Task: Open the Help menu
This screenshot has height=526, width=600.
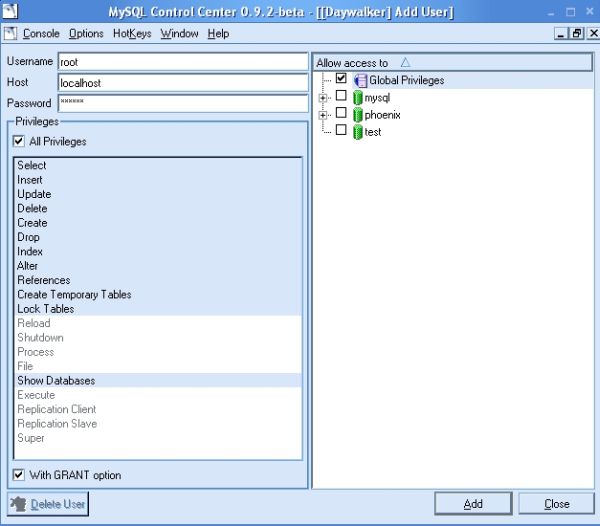Action: click(218, 34)
